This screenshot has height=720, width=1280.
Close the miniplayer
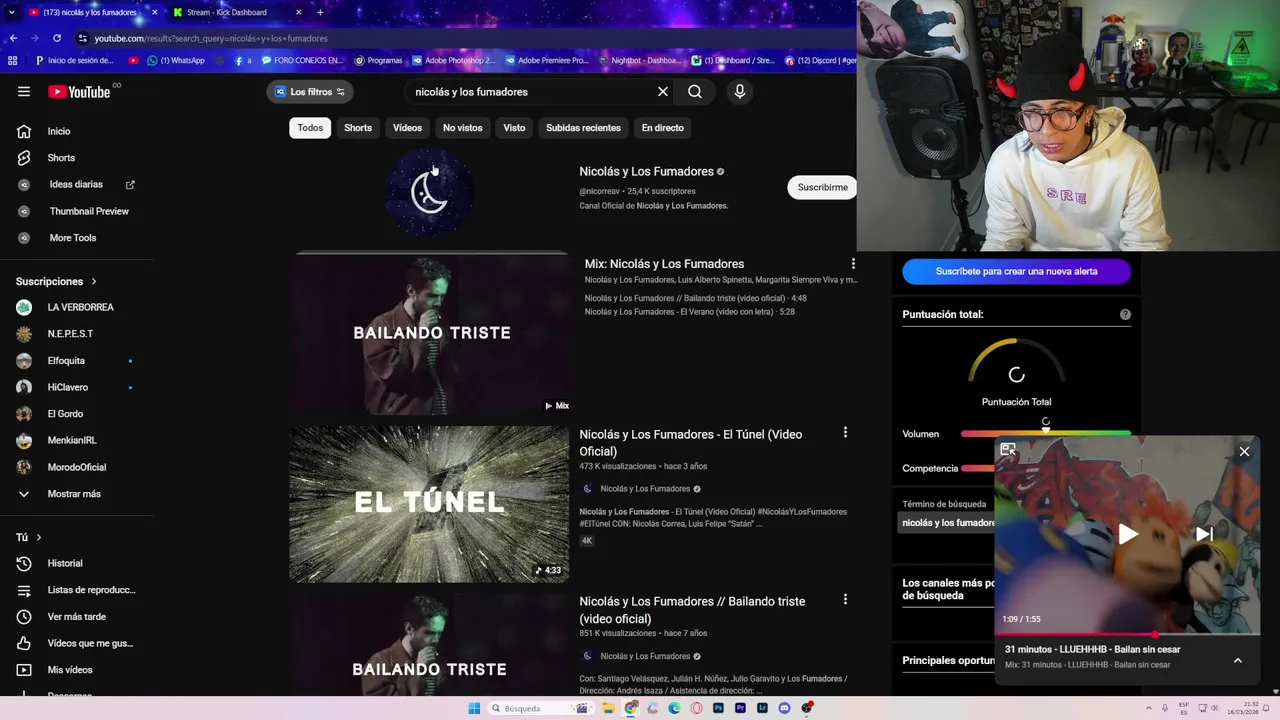[x=1244, y=452]
